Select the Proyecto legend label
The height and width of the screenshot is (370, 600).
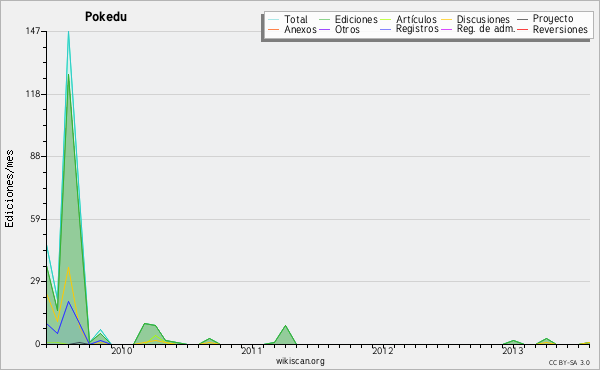pyautogui.click(x=553, y=19)
